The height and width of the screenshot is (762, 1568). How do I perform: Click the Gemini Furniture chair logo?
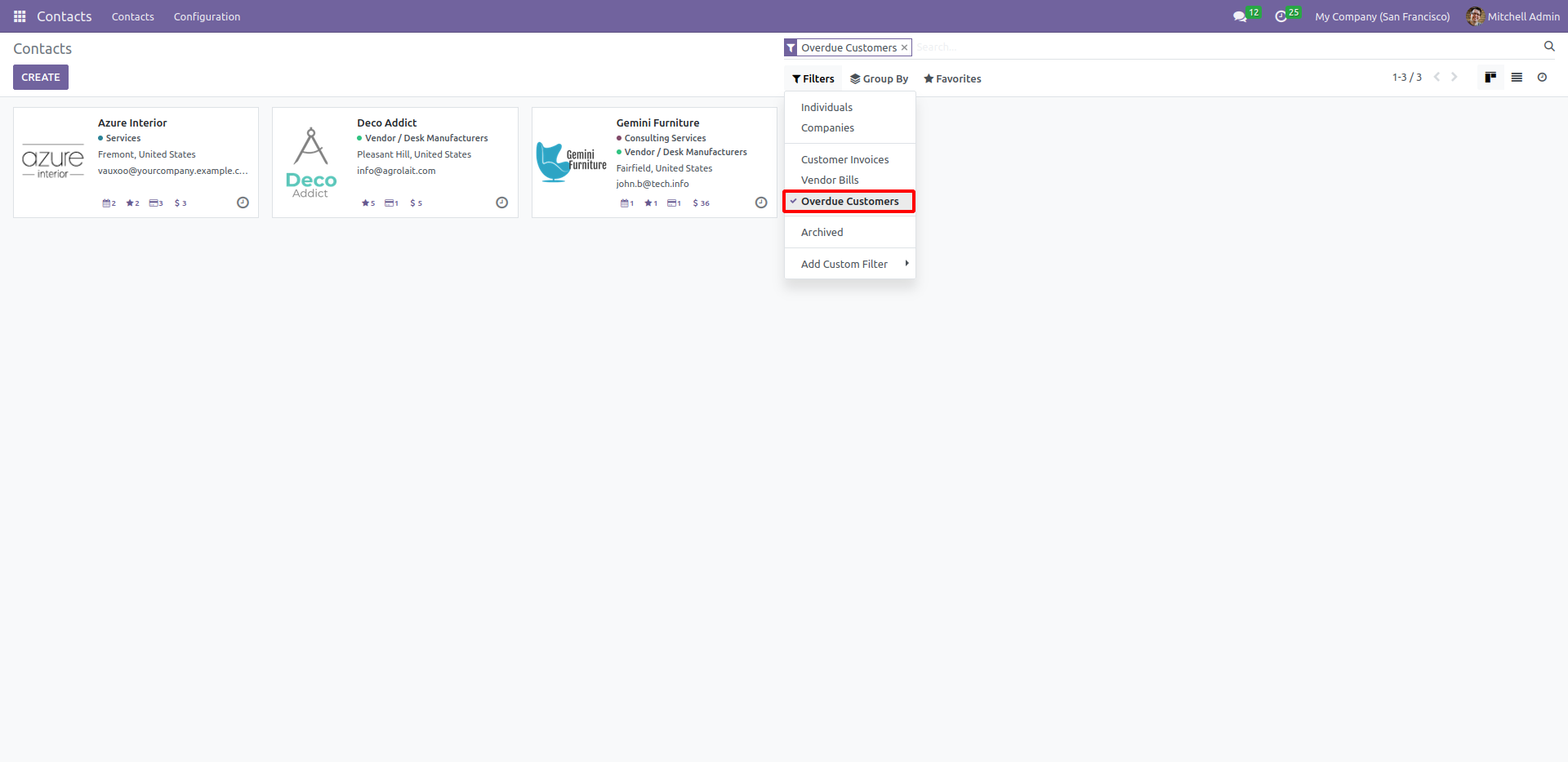point(571,163)
